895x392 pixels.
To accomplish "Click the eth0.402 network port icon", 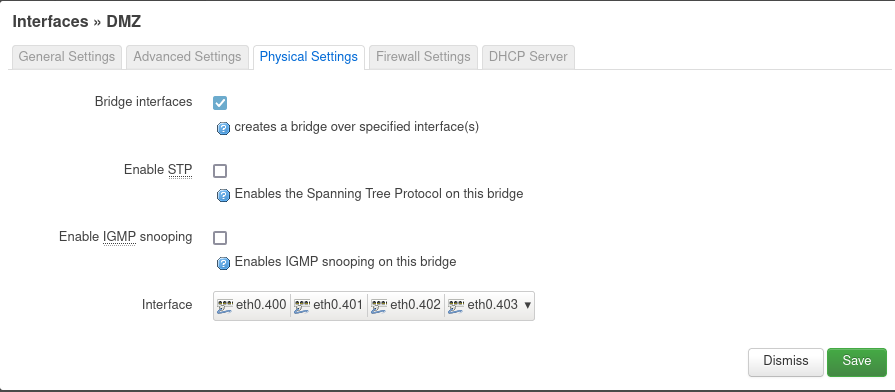I will [379, 306].
